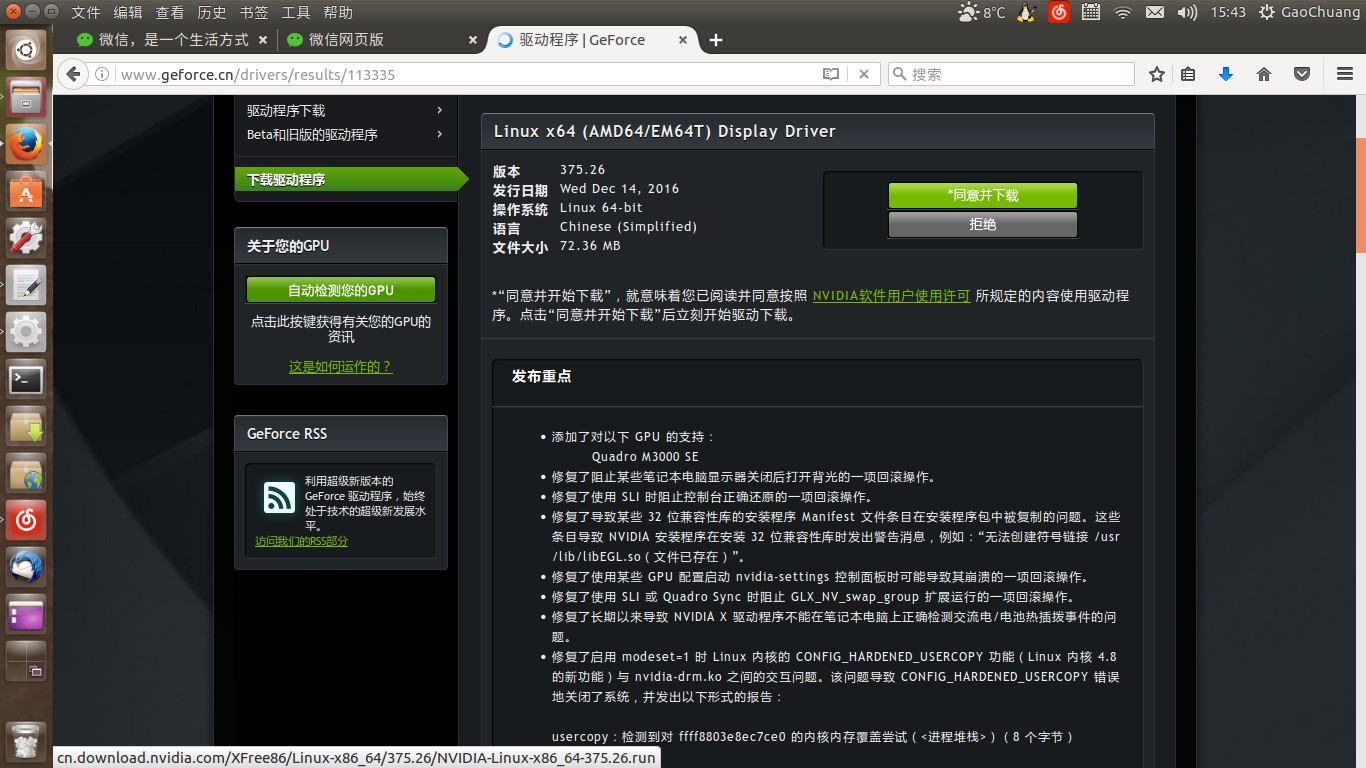This screenshot has width=1366, height=768.
Task: Click the green 同意并下载 button
Action: tap(983, 195)
